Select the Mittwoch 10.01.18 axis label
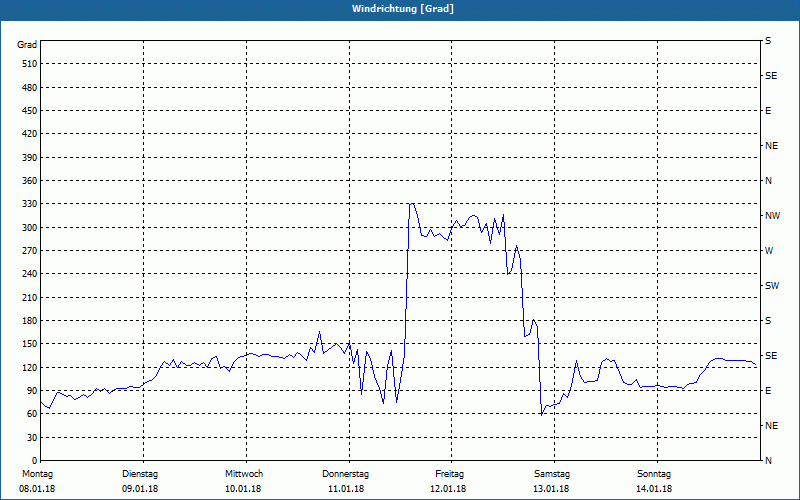The height and width of the screenshot is (500, 800). tap(243, 481)
